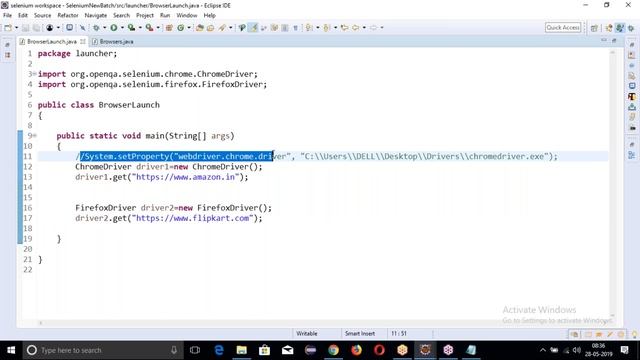Image resolution: width=640 pixels, height=360 pixels.
Task: Click the New Java Class icon
Action: 180,28
